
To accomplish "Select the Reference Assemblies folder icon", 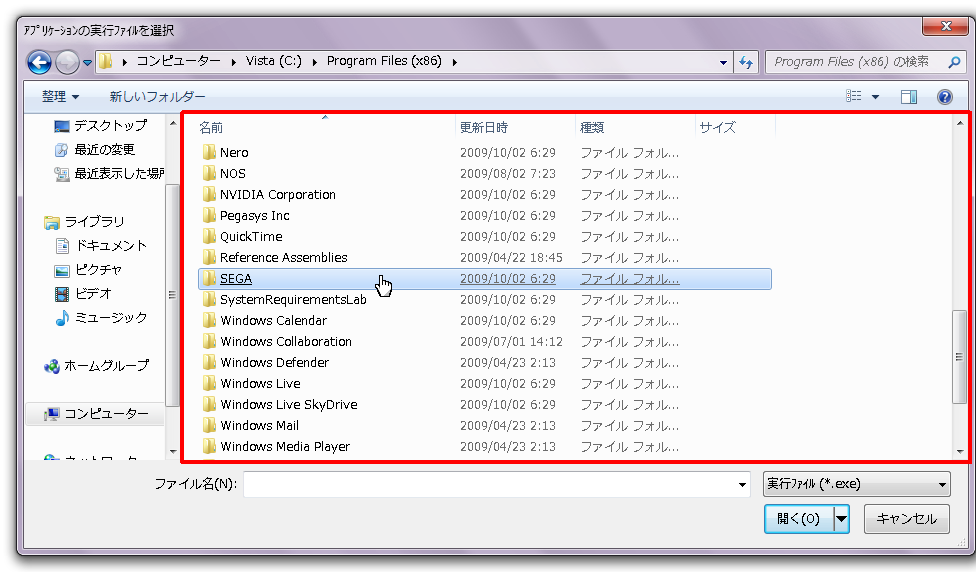I will [x=209, y=258].
